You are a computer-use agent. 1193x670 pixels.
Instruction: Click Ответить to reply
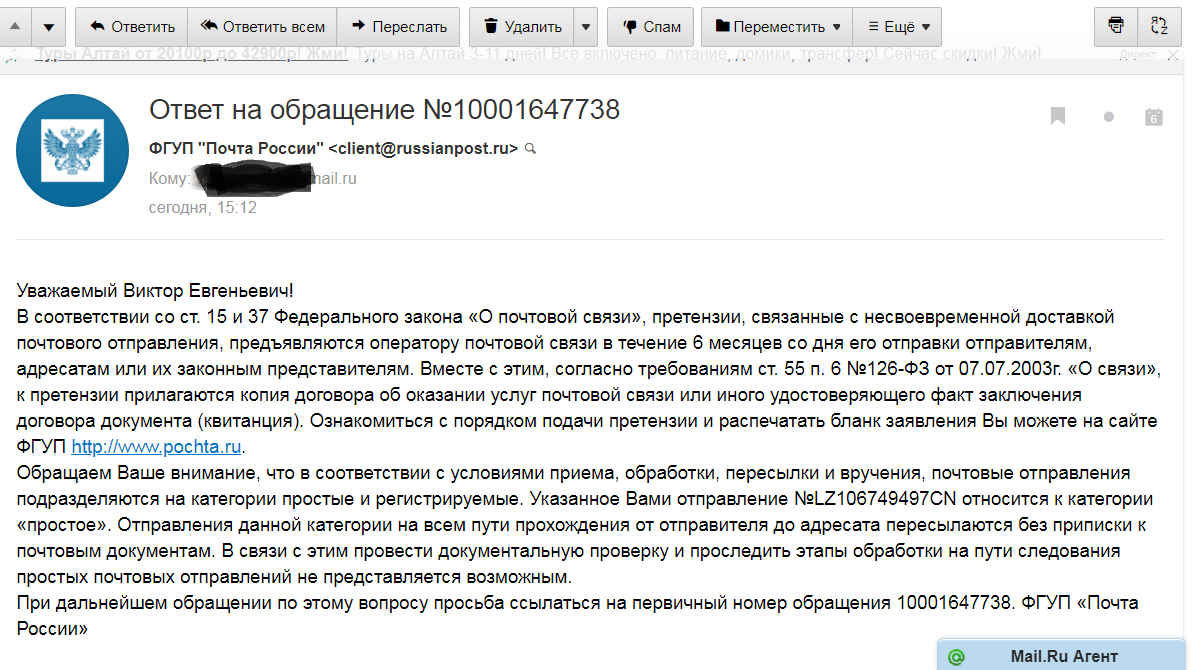tap(132, 27)
